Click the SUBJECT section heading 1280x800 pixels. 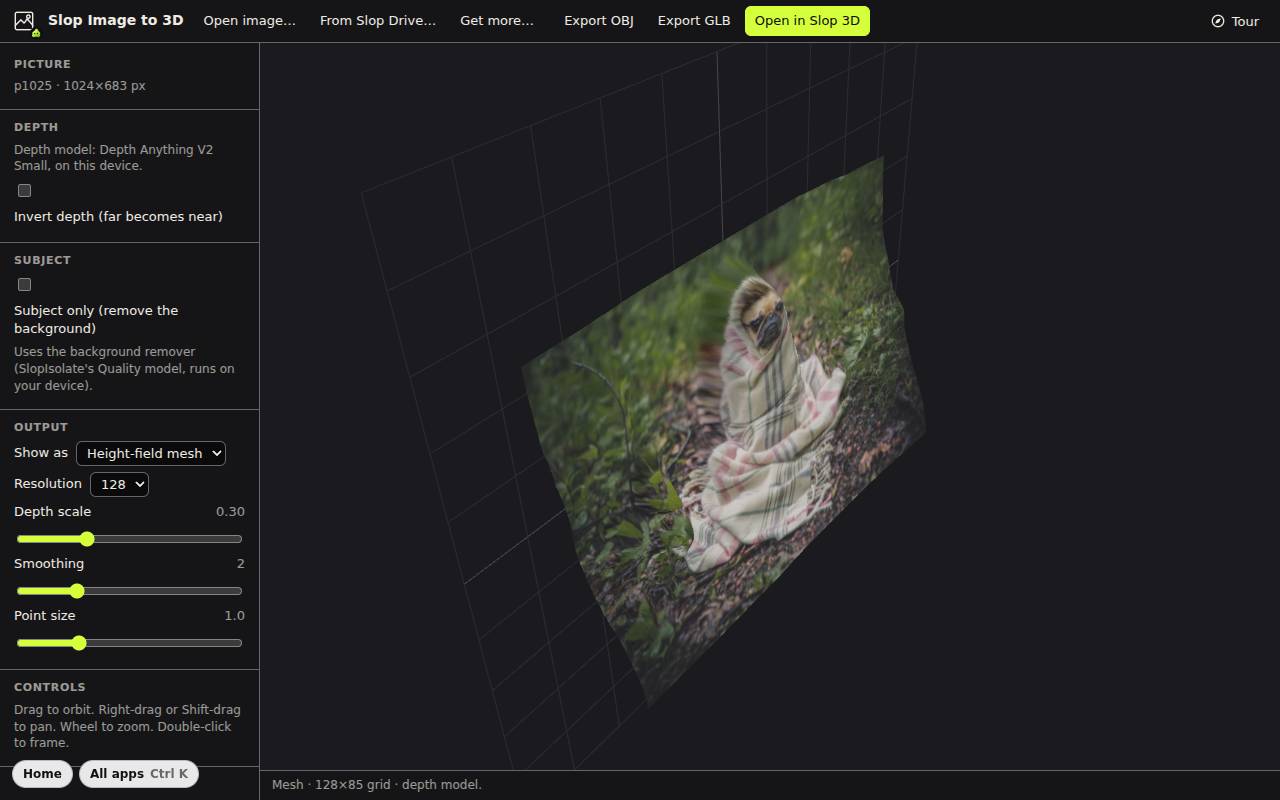click(42, 260)
